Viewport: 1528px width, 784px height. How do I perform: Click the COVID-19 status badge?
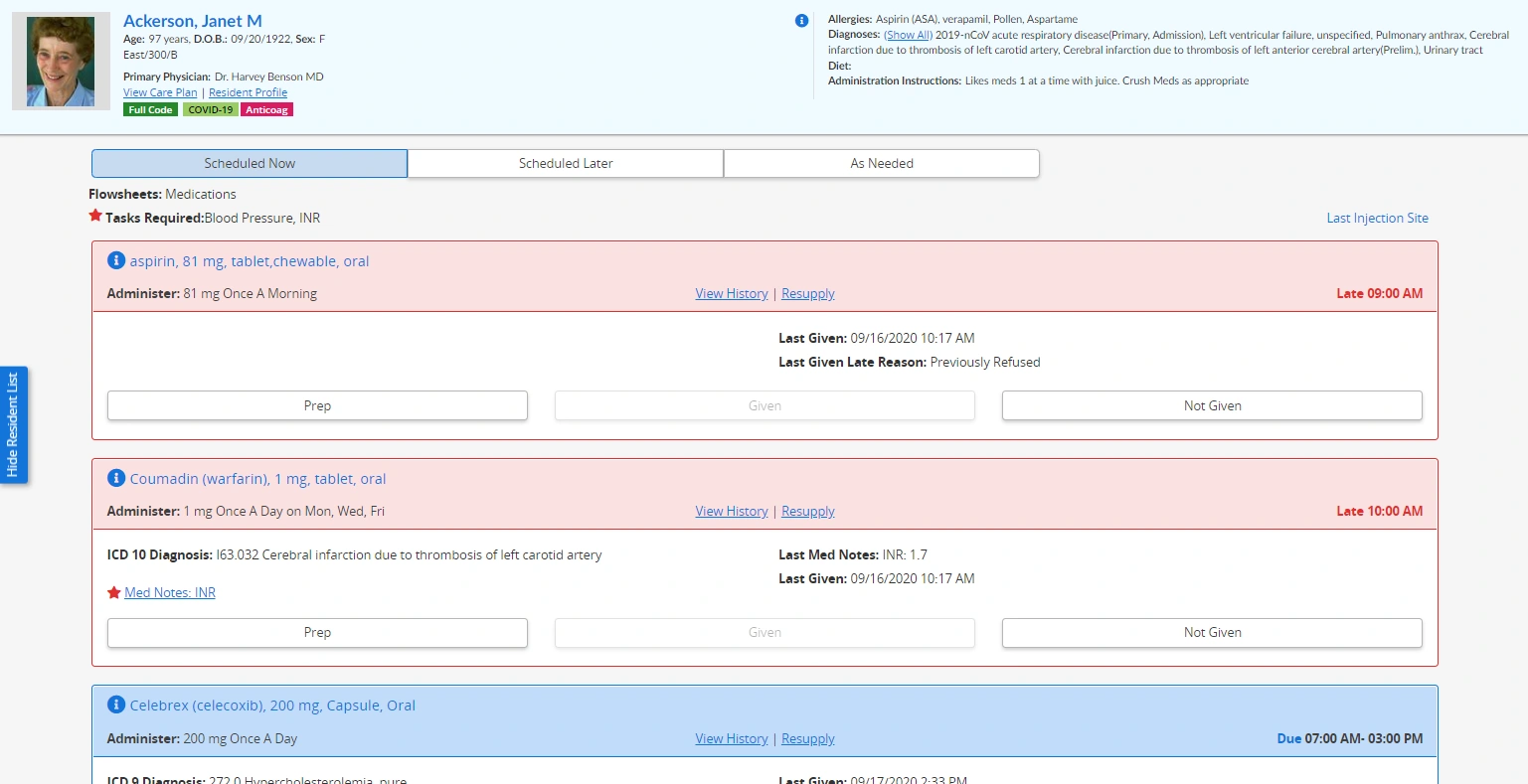coord(211,109)
